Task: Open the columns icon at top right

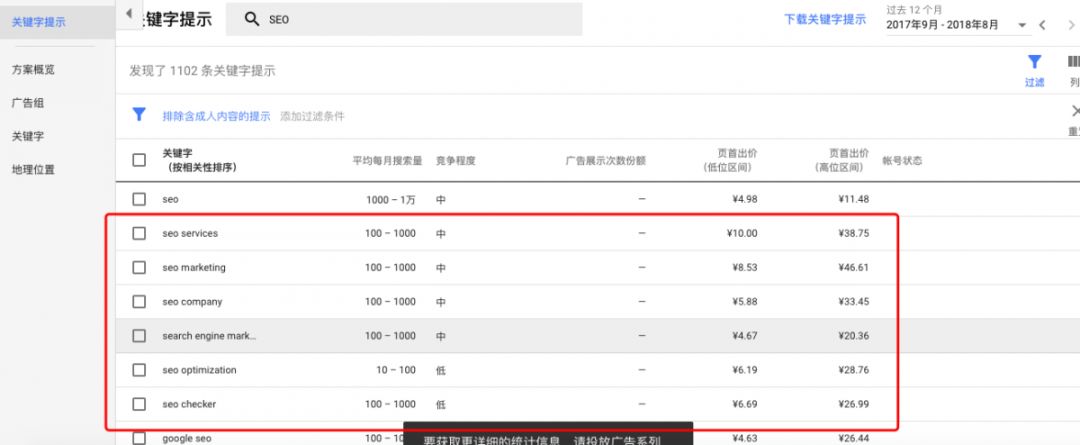Action: point(1073,63)
